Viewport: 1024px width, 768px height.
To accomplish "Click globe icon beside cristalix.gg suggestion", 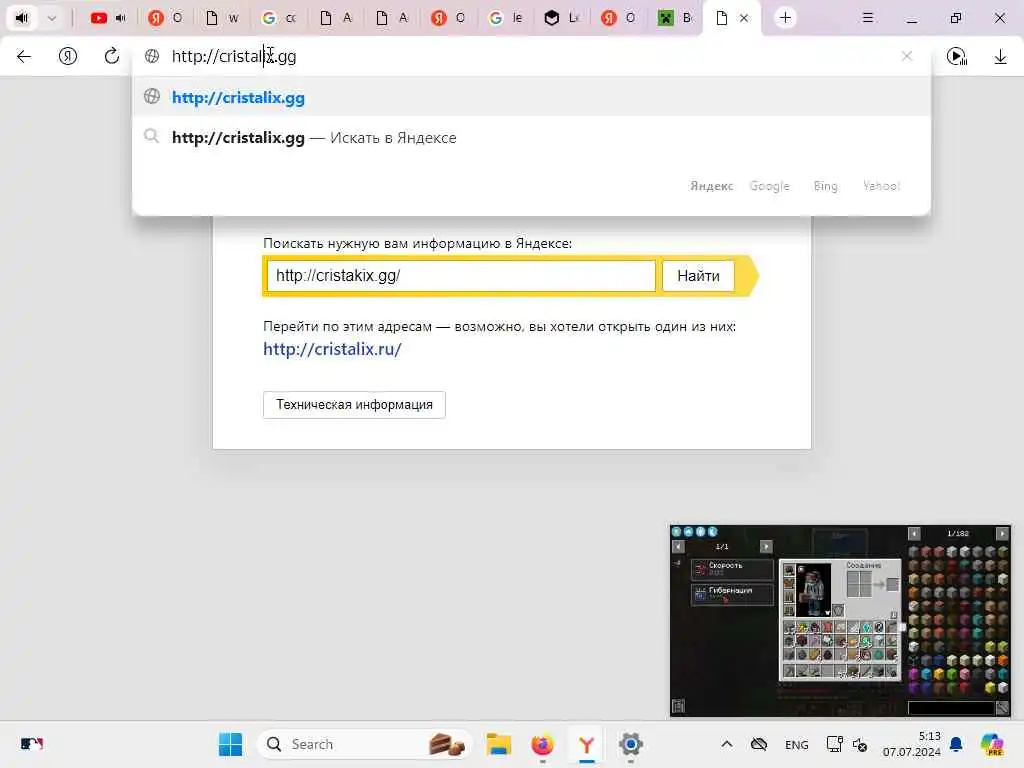I will (x=152, y=97).
